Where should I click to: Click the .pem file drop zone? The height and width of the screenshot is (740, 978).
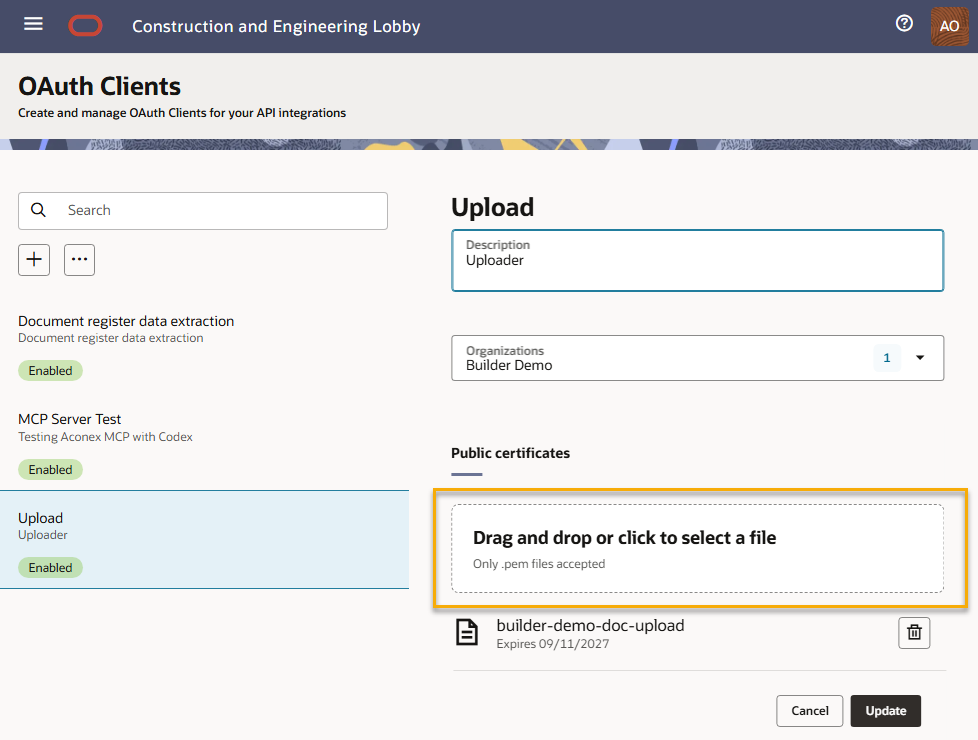(697, 548)
